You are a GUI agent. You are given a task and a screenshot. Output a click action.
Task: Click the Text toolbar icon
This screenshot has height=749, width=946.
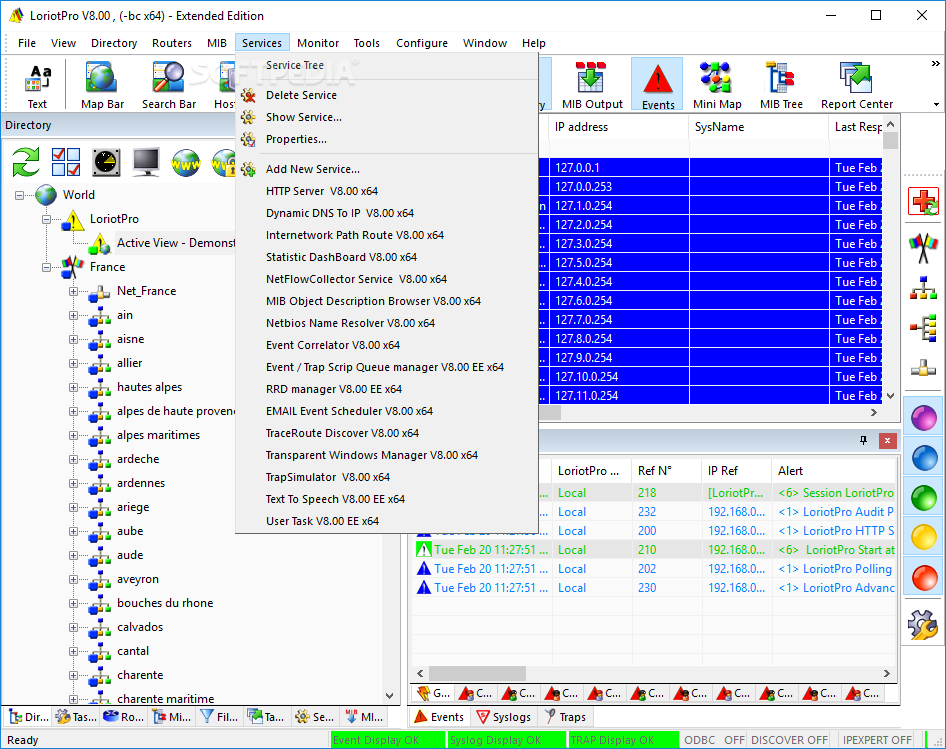37,86
